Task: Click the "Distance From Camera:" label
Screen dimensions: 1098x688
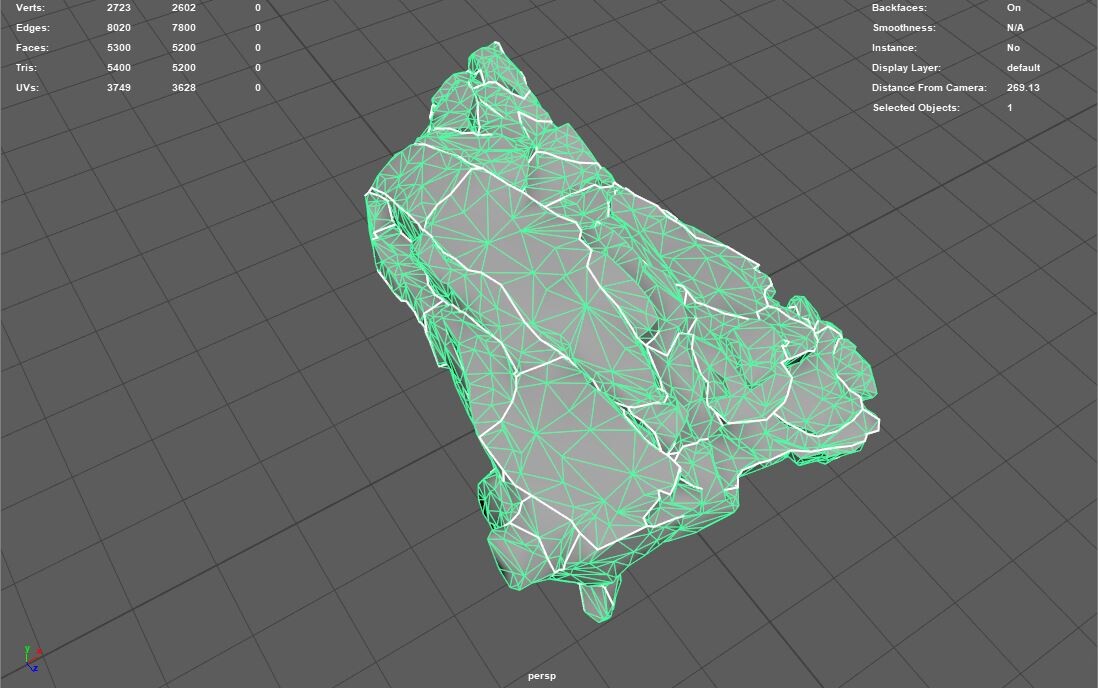Action: point(929,88)
